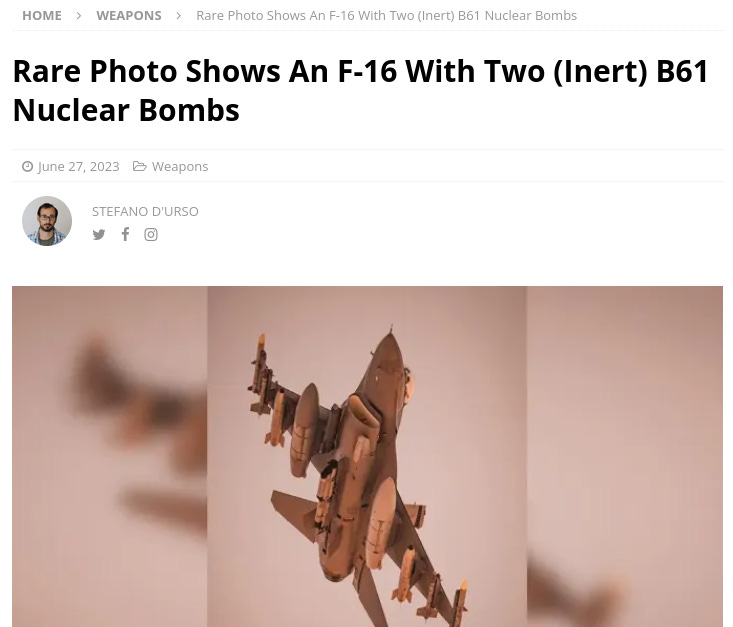The height and width of the screenshot is (627, 733).
Task: Visit STEFANO D'URSO author page
Action: click(x=145, y=211)
